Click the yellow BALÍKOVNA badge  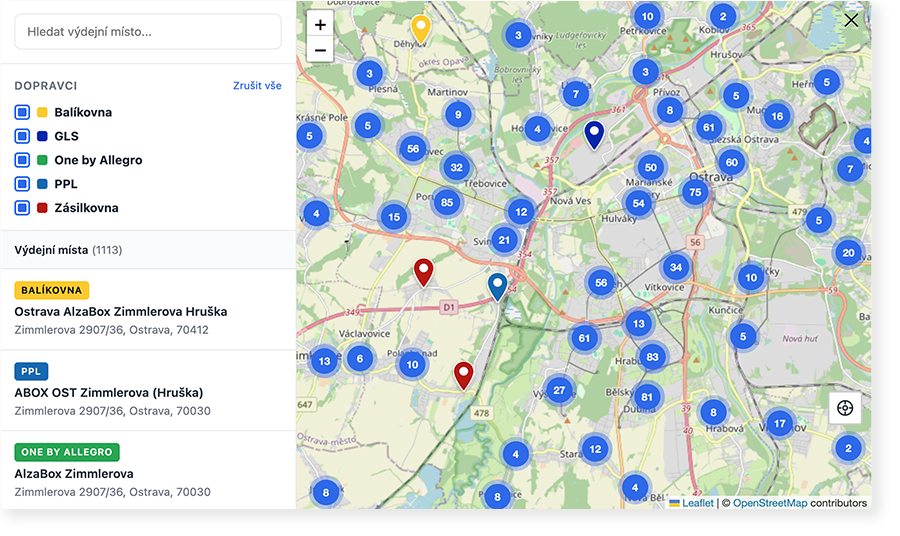pyautogui.click(x=52, y=290)
